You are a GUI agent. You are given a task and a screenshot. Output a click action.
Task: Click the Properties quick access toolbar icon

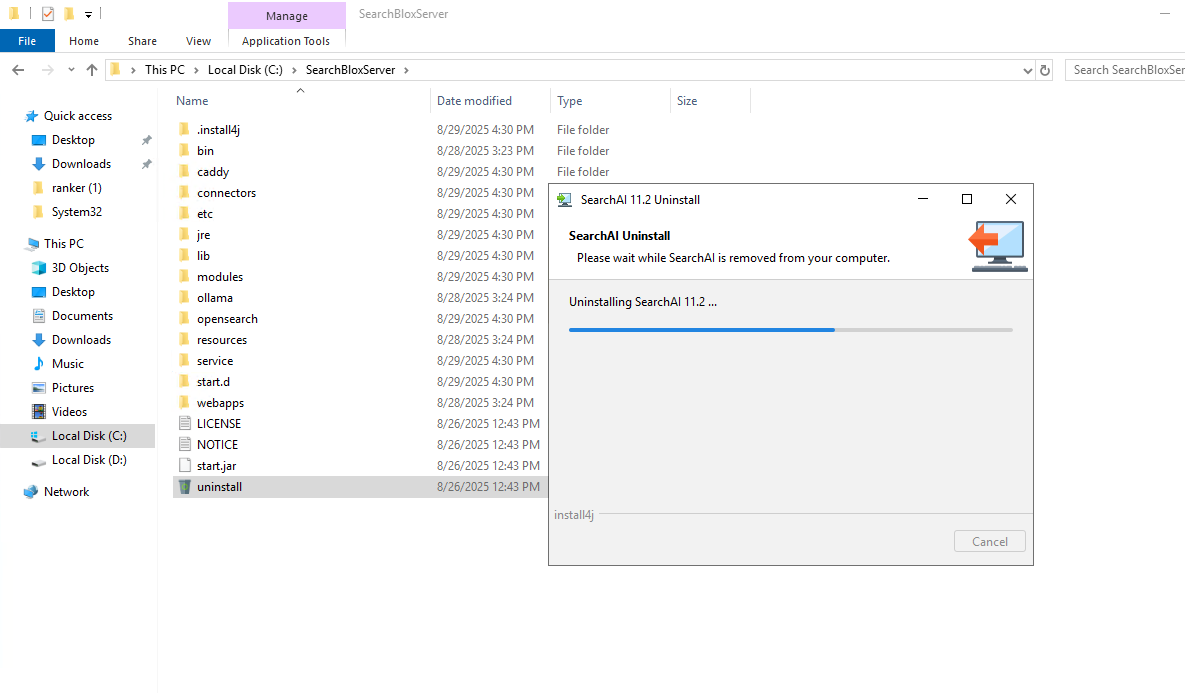[48, 14]
